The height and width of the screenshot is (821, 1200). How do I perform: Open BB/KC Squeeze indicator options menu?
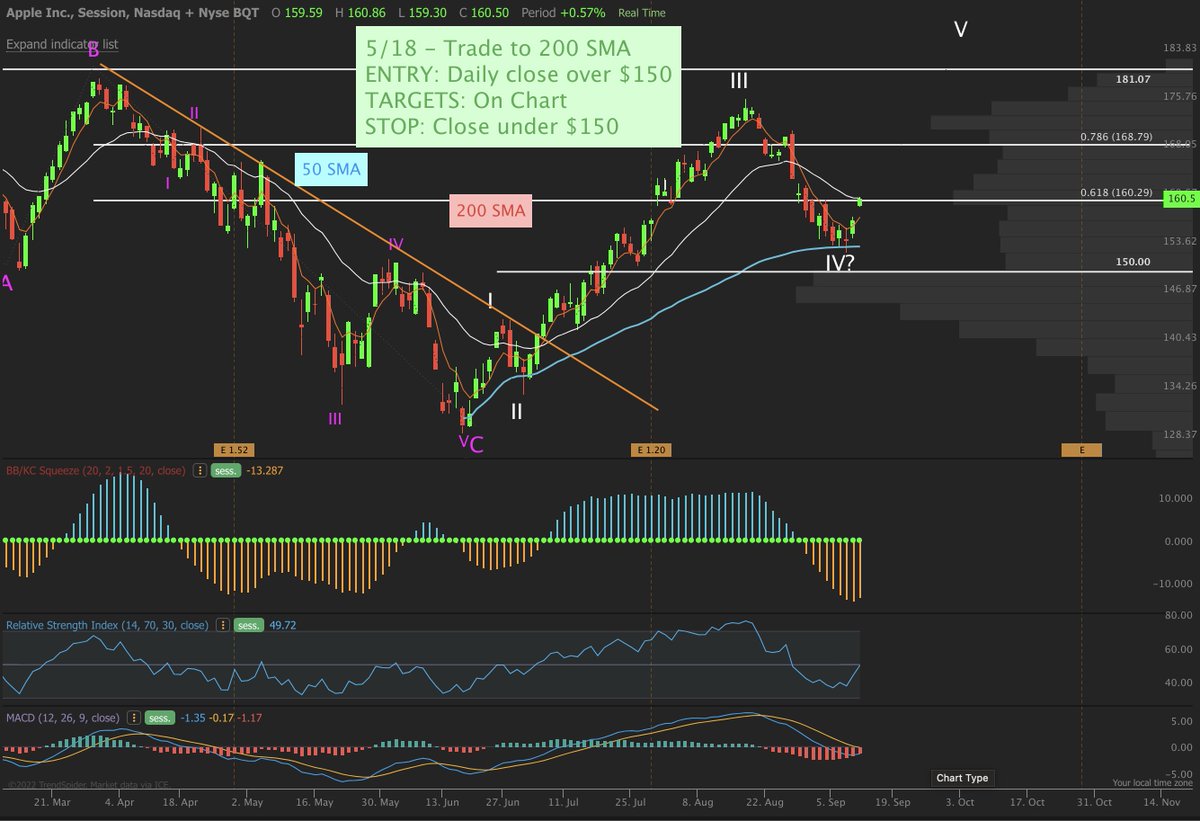(x=198, y=470)
